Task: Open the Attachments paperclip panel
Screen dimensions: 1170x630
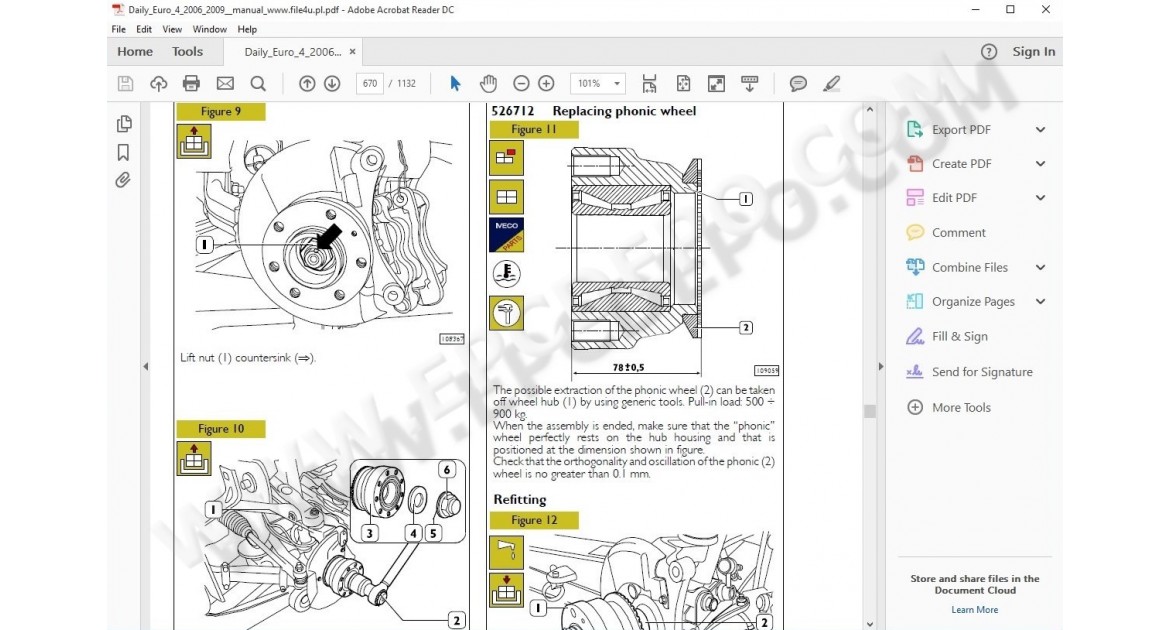Action: click(123, 180)
